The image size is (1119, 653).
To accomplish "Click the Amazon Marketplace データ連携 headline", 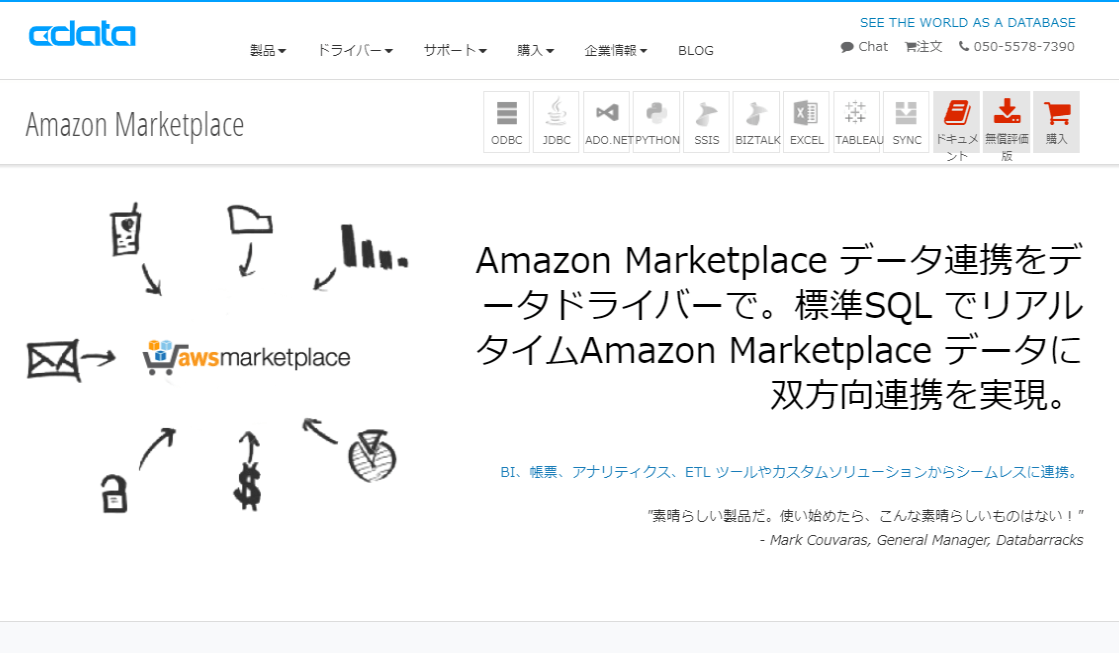I will pyautogui.click(x=779, y=327).
